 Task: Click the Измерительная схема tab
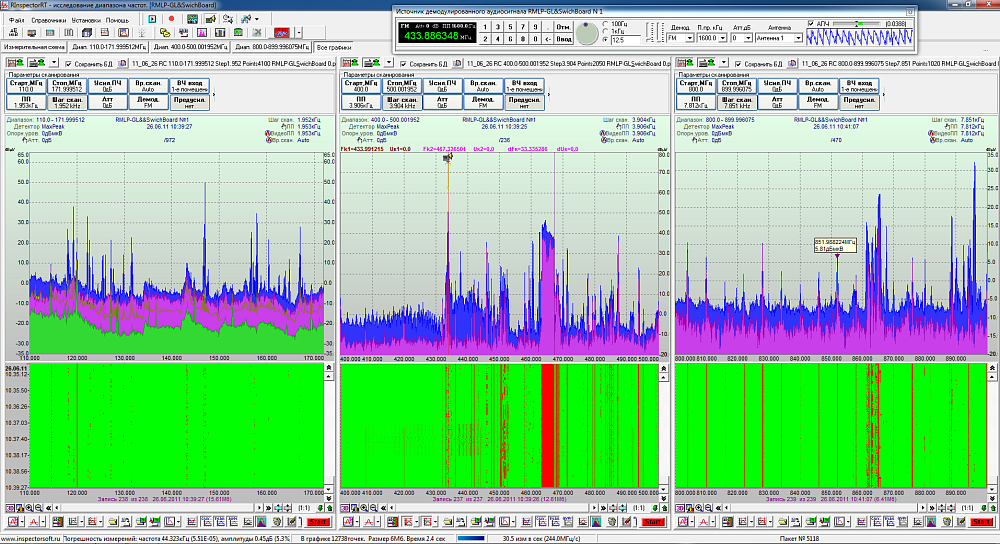tap(35, 47)
